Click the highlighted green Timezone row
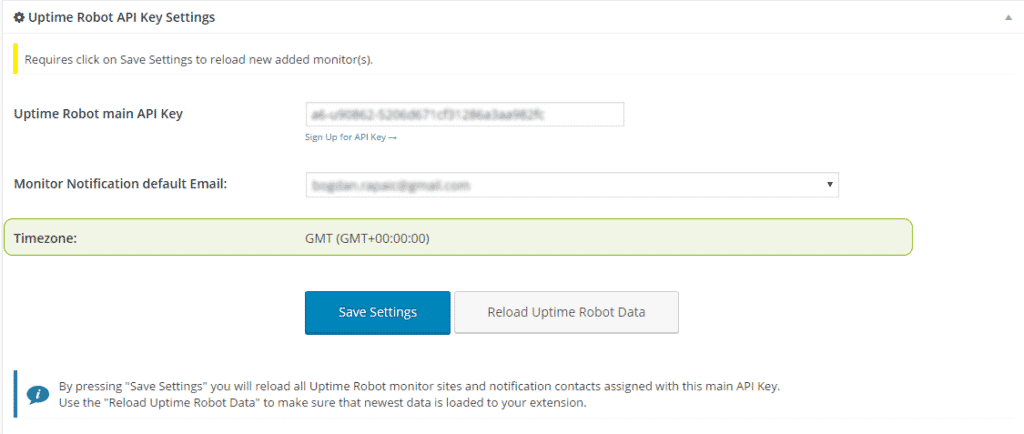 458,237
